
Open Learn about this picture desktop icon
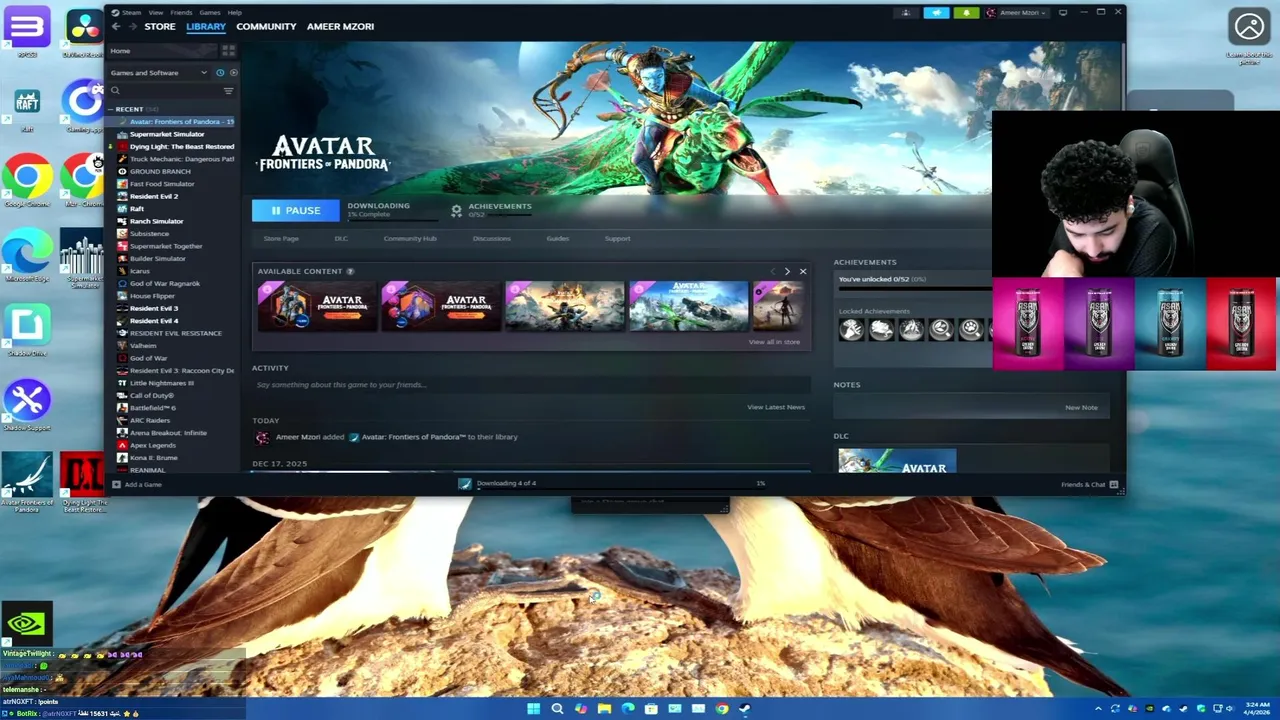click(1249, 36)
